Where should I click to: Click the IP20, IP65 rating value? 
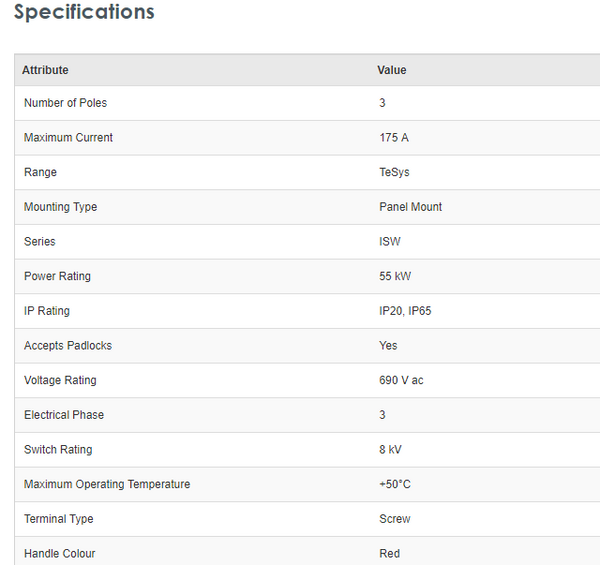(405, 311)
